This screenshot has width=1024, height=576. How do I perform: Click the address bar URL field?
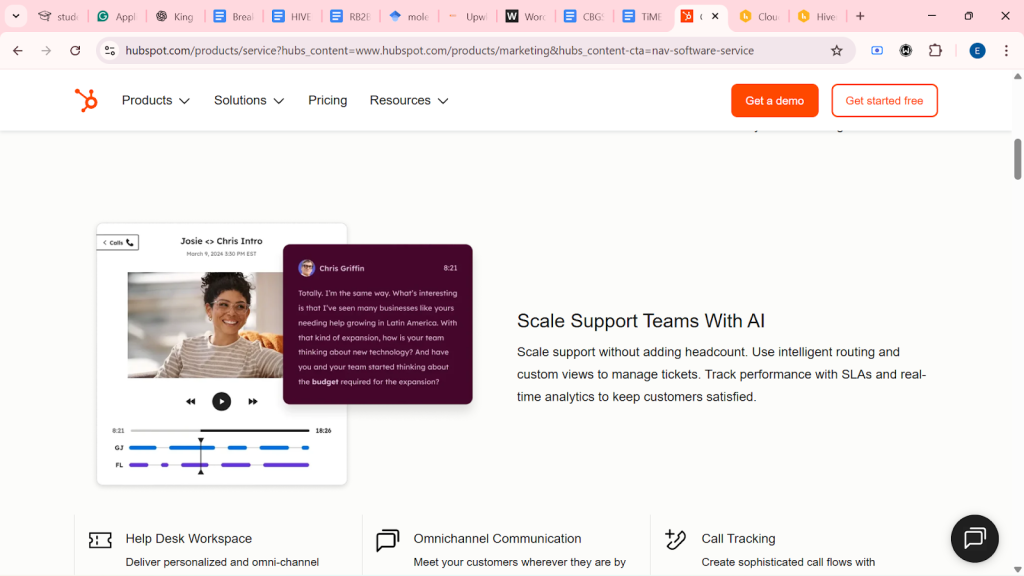(x=440, y=51)
